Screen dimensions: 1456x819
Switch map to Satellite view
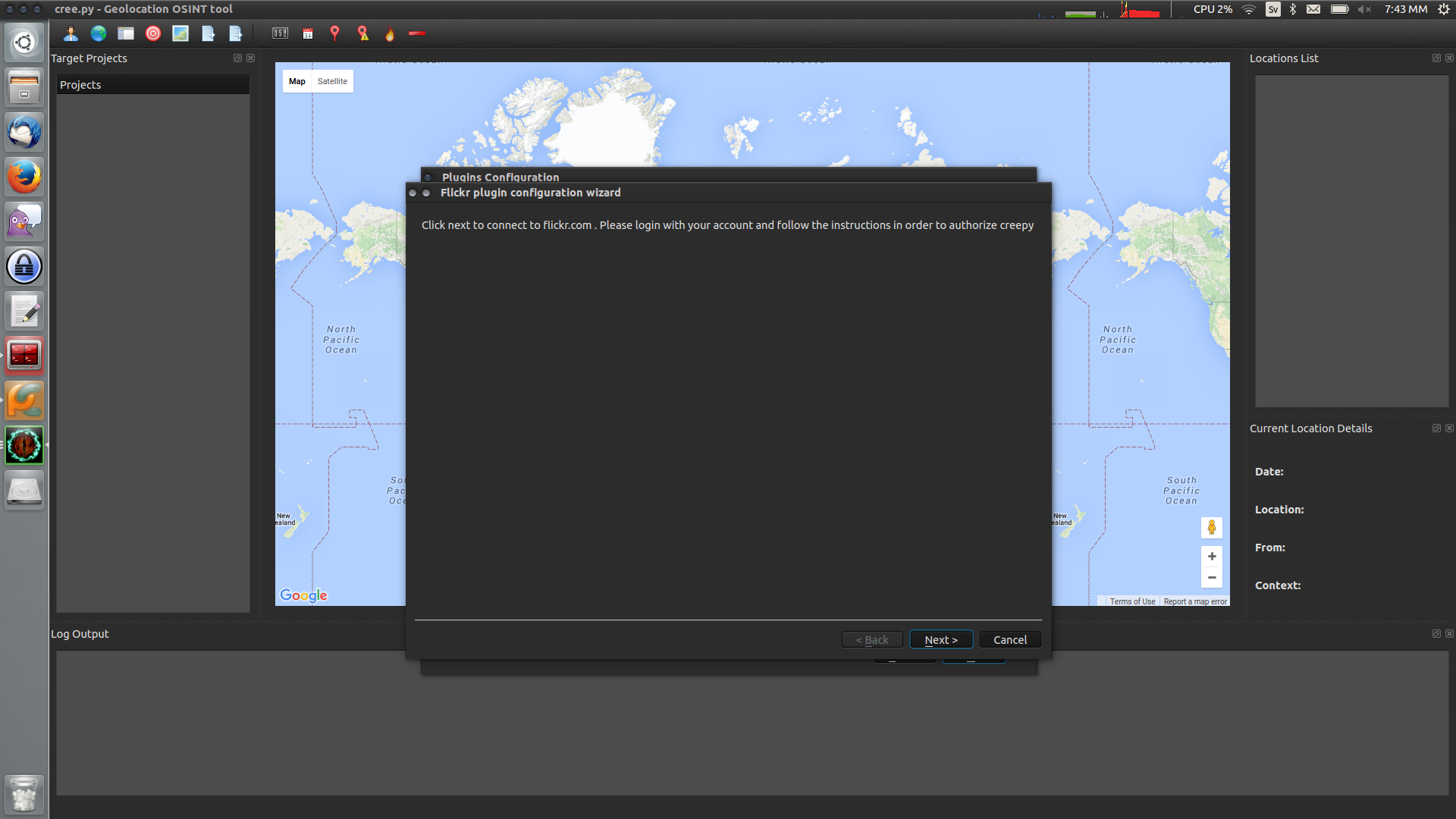click(x=332, y=81)
